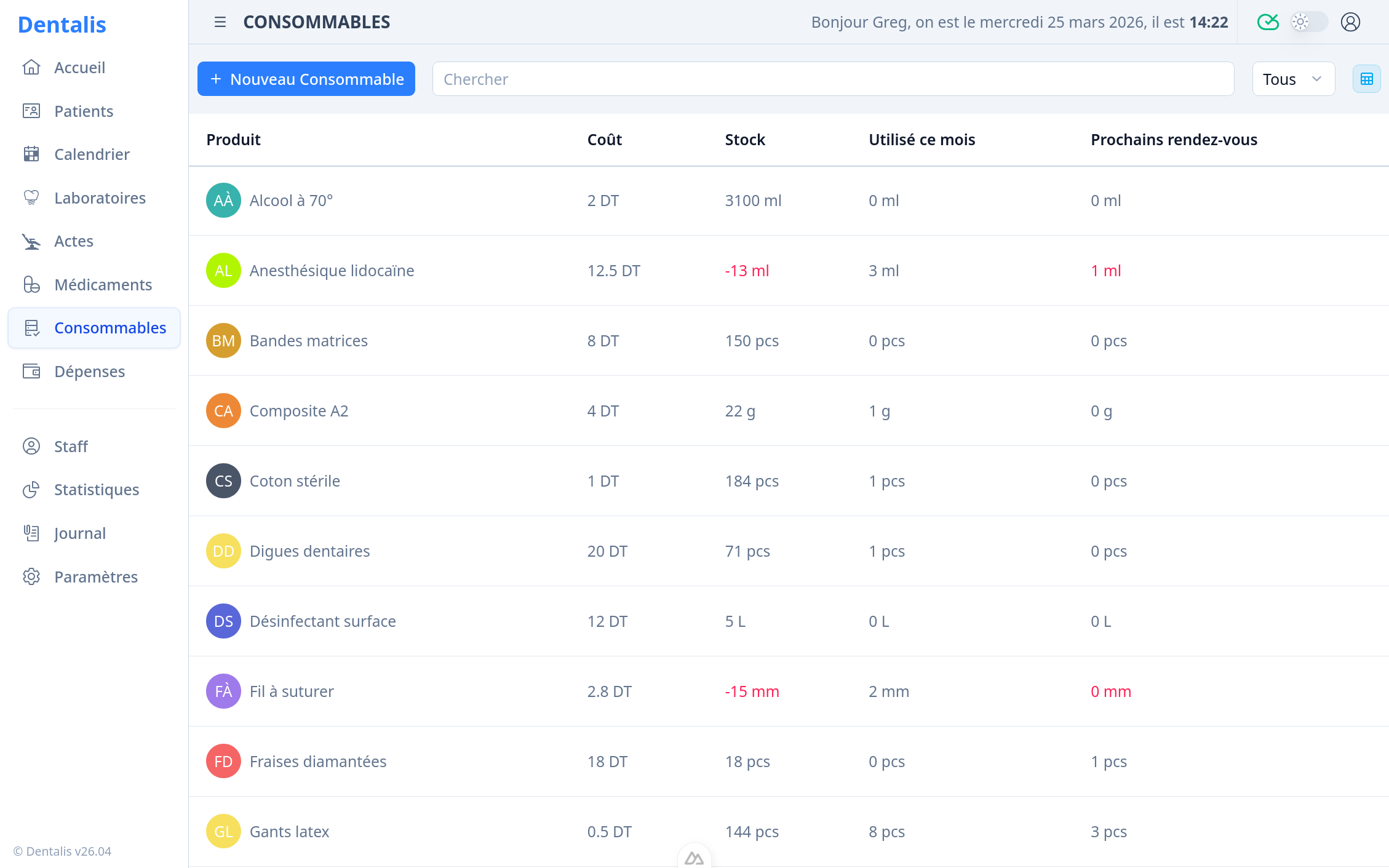Open Patients in the sidebar
Viewport: 1389px width, 868px height.
click(x=84, y=111)
